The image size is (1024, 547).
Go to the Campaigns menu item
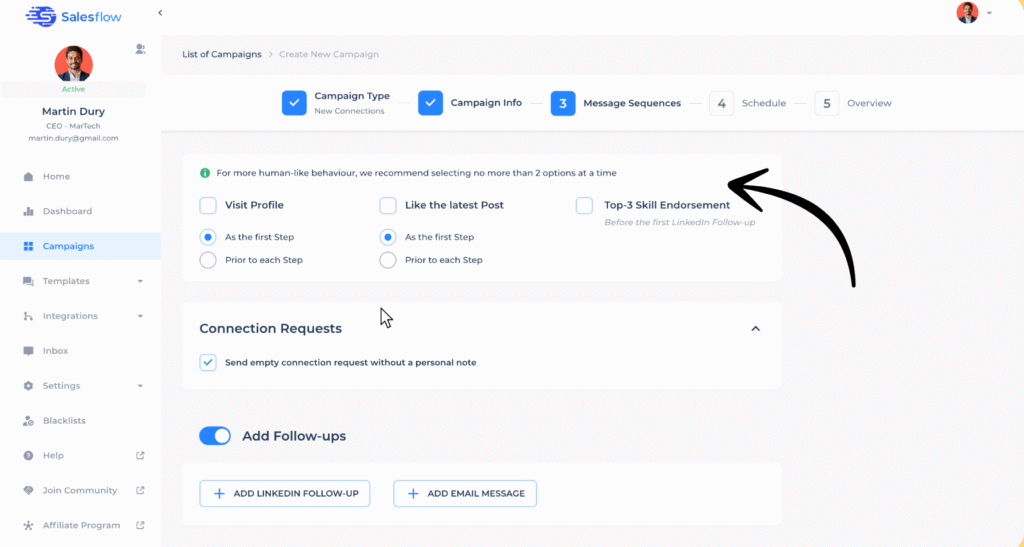[x=68, y=247]
